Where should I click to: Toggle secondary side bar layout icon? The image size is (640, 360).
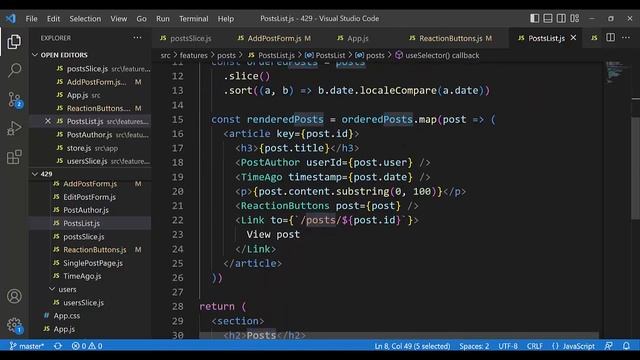tap(561, 18)
